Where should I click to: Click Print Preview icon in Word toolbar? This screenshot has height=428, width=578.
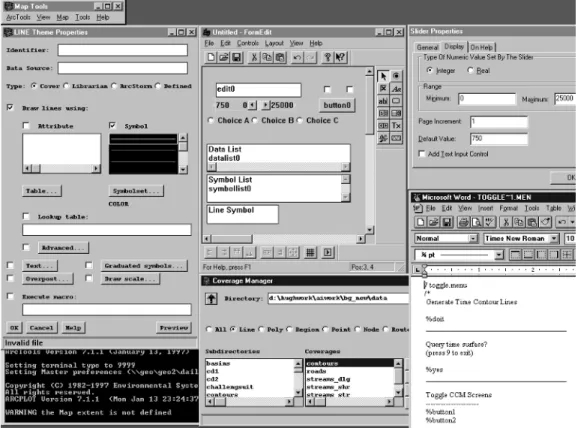point(476,222)
